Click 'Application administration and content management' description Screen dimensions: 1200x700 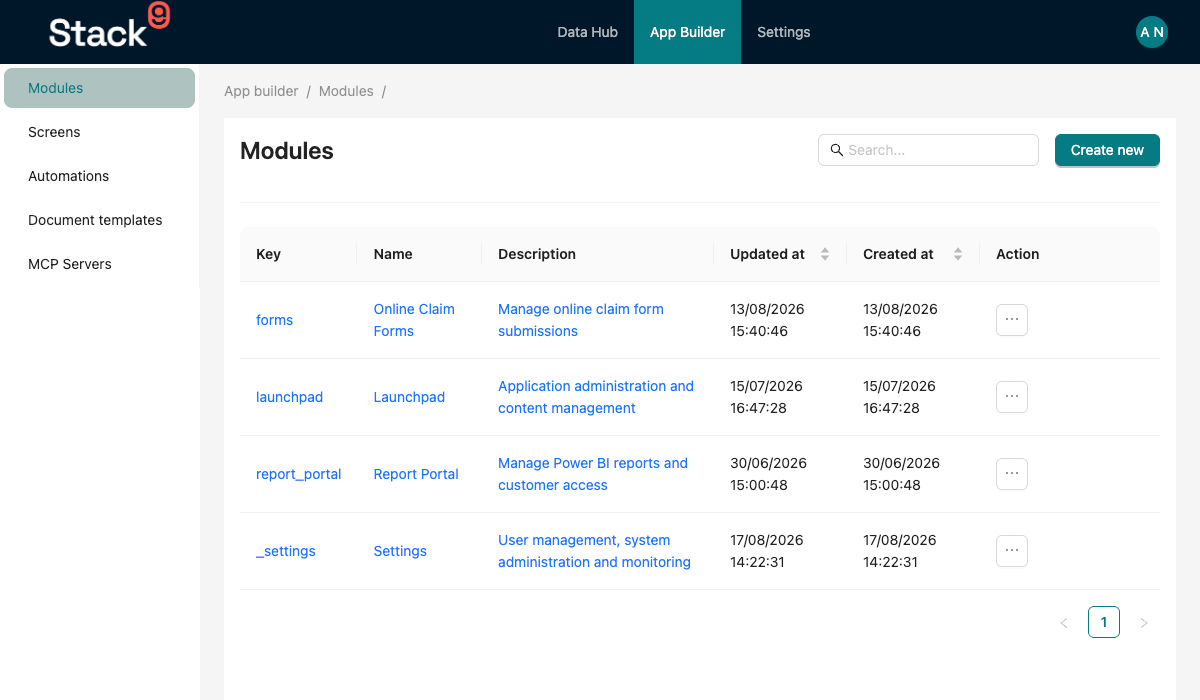[x=596, y=397]
